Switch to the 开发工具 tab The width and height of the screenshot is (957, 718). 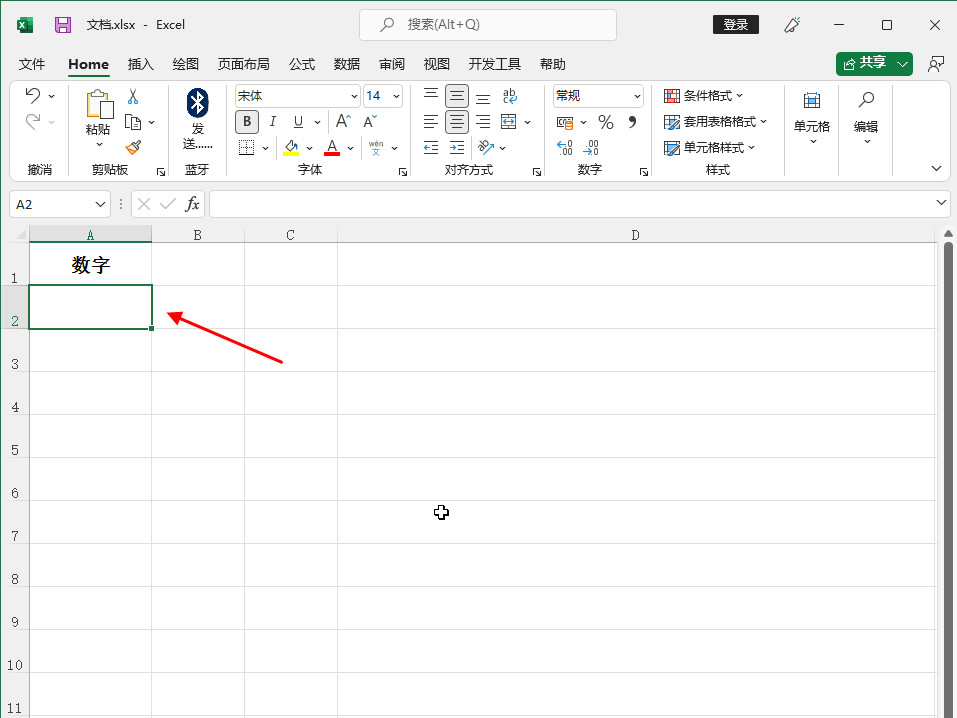pos(494,64)
